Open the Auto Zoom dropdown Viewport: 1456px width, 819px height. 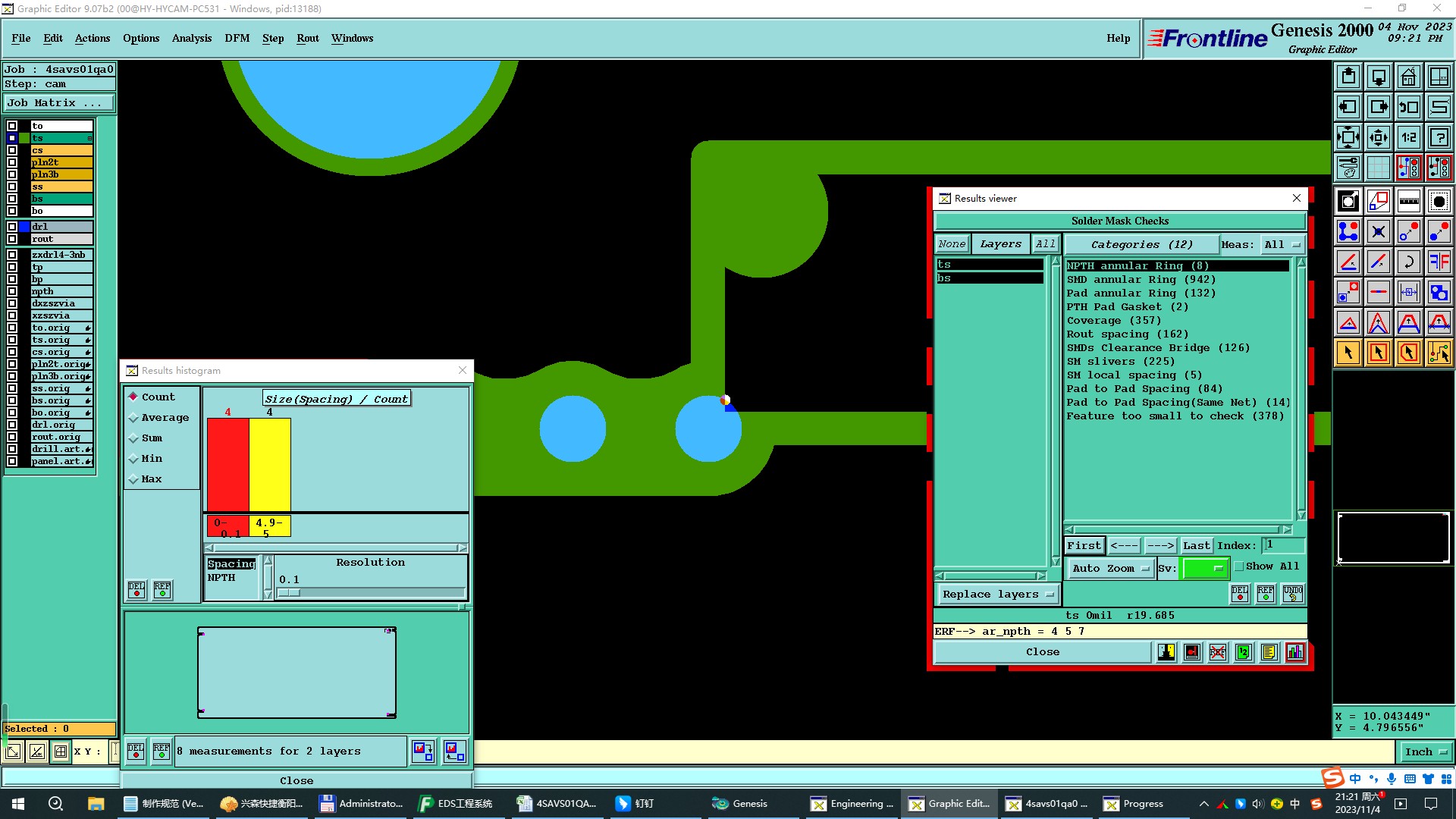point(1111,568)
